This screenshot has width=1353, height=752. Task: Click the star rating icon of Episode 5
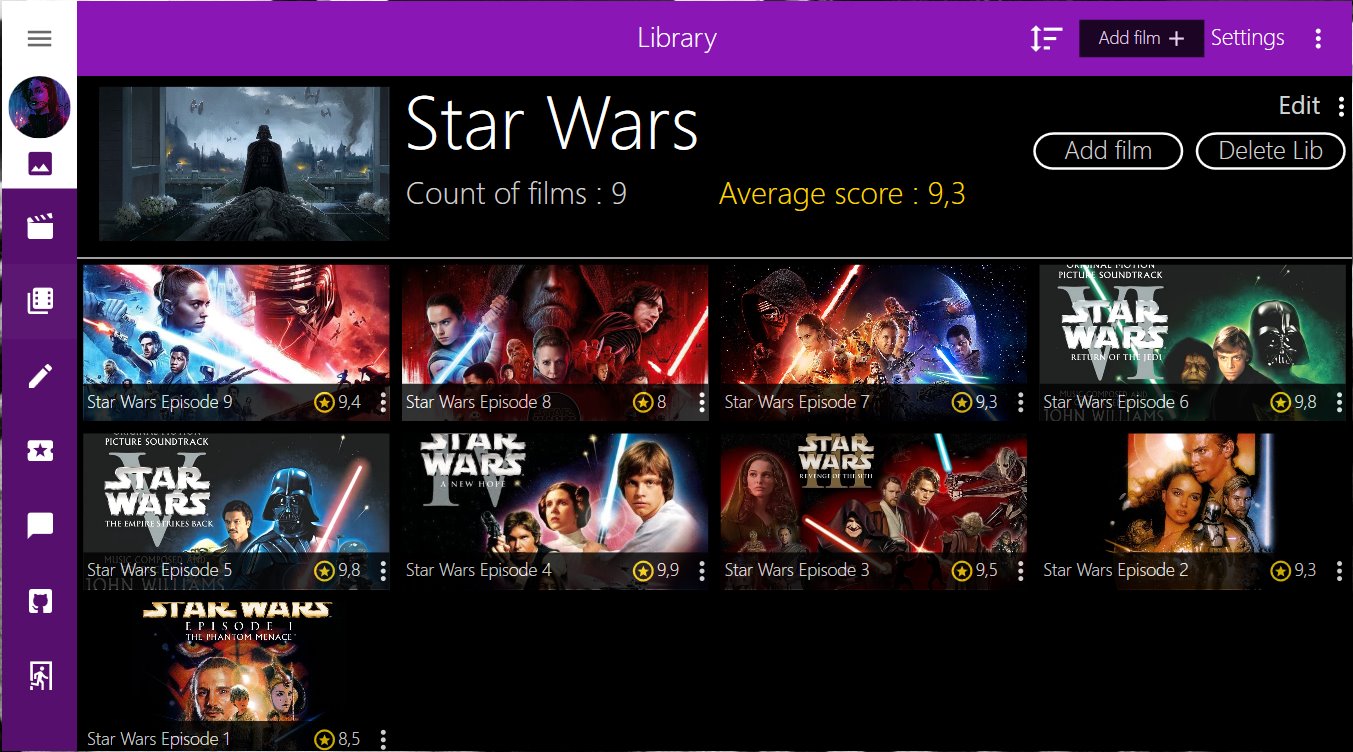tap(324, 570)
